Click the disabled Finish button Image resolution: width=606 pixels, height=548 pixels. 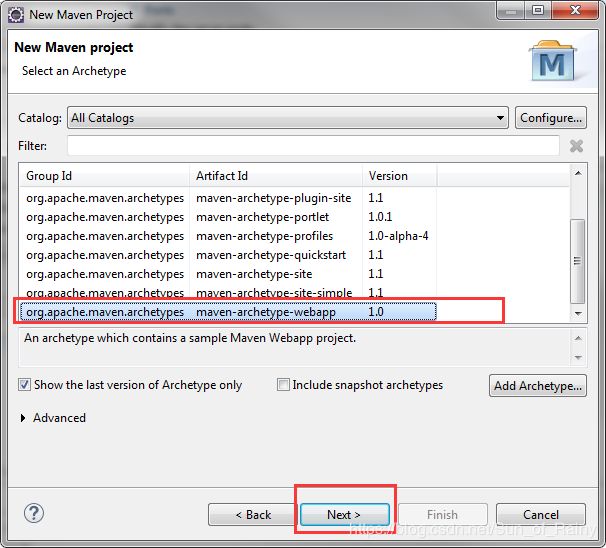click(443, 515)
